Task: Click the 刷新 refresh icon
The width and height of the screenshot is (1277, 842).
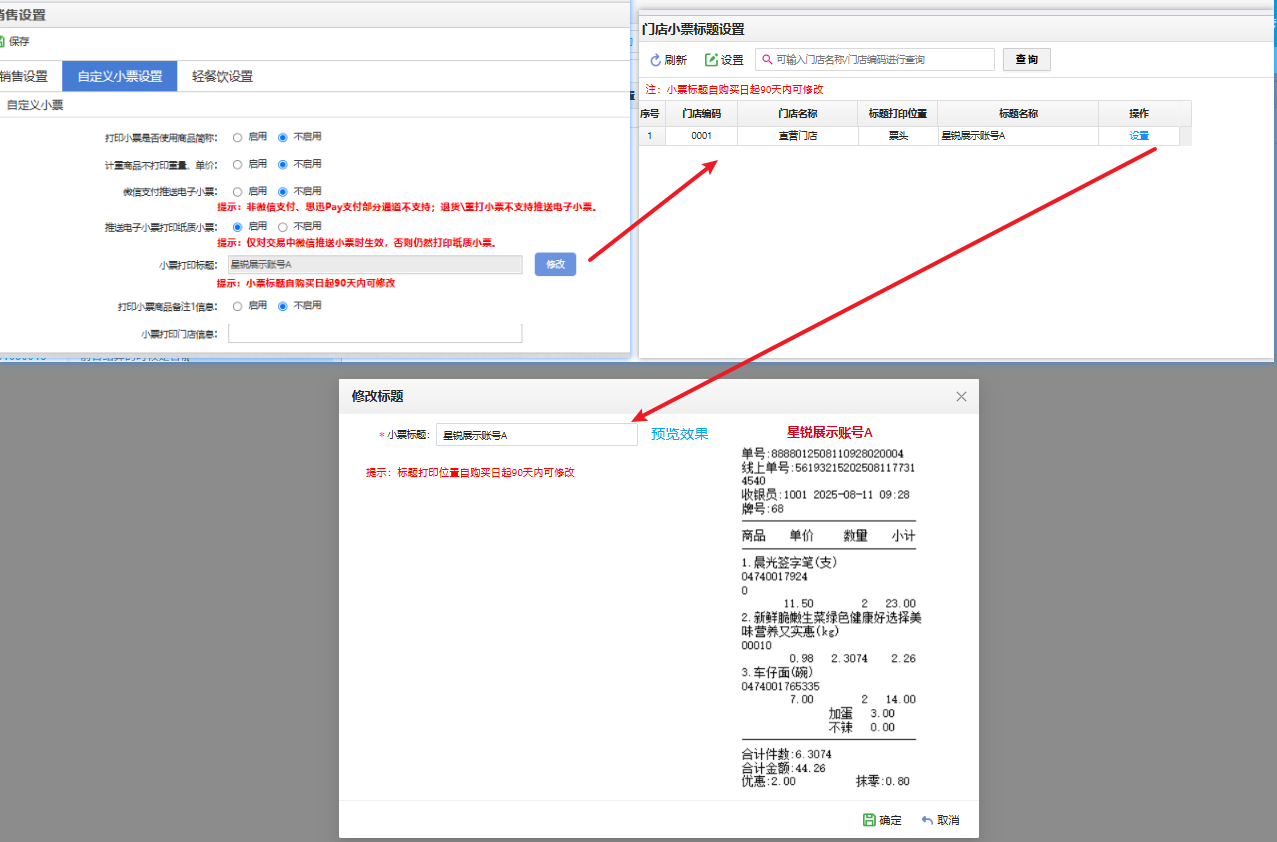Action: [656, 60]
